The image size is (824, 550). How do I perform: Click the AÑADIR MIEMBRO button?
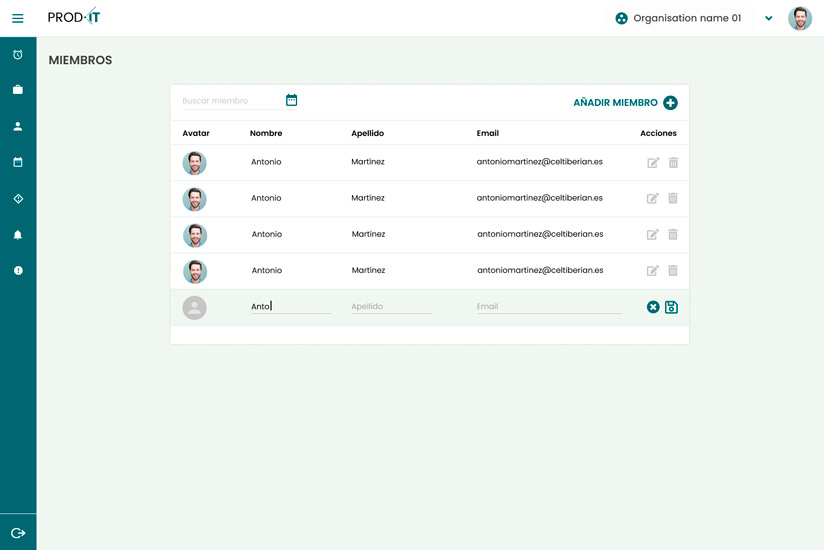[x=625, y=103]
